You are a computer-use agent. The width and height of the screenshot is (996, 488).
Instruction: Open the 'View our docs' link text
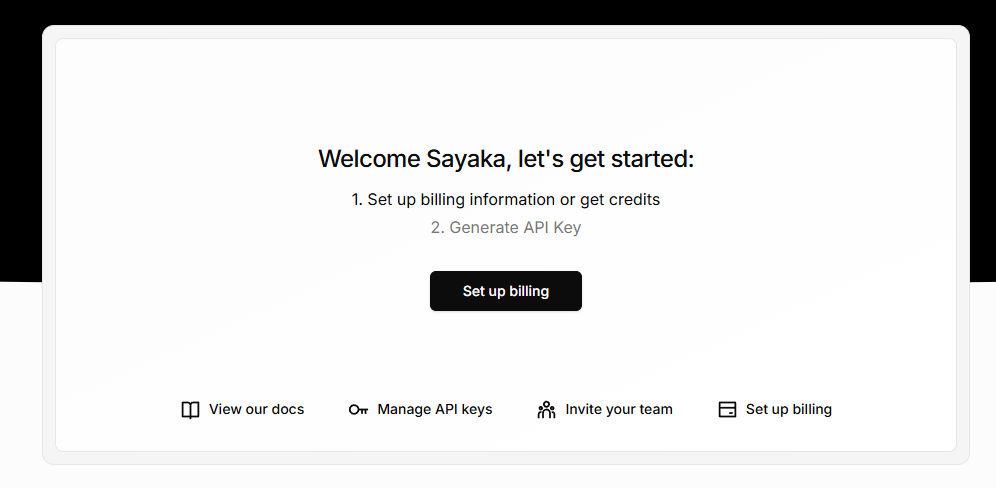point(257,409)
